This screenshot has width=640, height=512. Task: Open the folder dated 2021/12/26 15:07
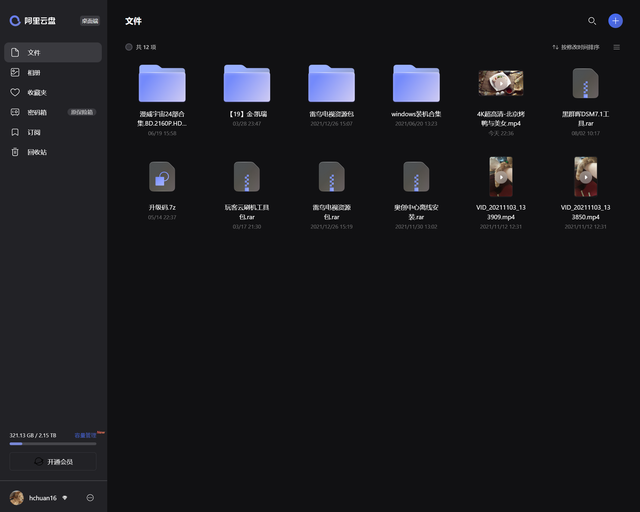pos(331,83)
